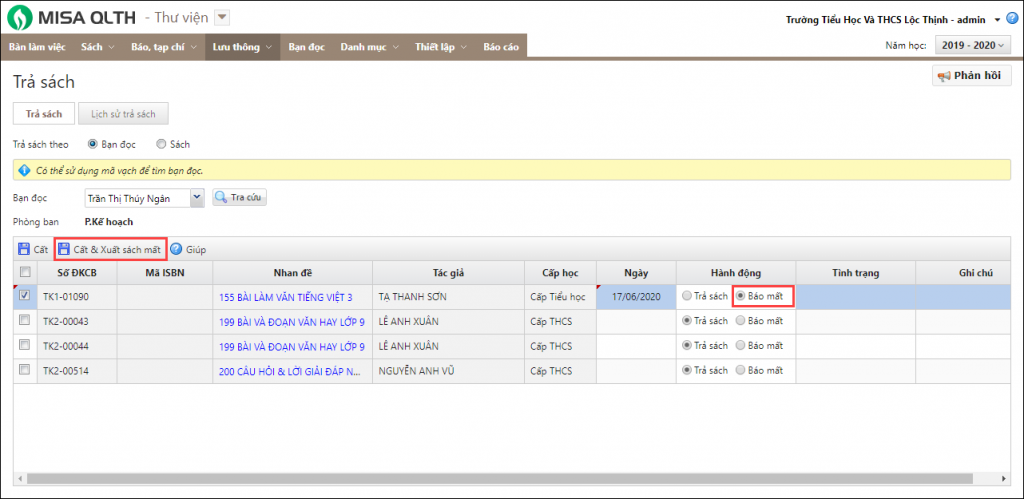Image resolution: width=1024 pixels, height=499 pixels.
Task: Expand the Thiết lập menu
Action: 441,47
